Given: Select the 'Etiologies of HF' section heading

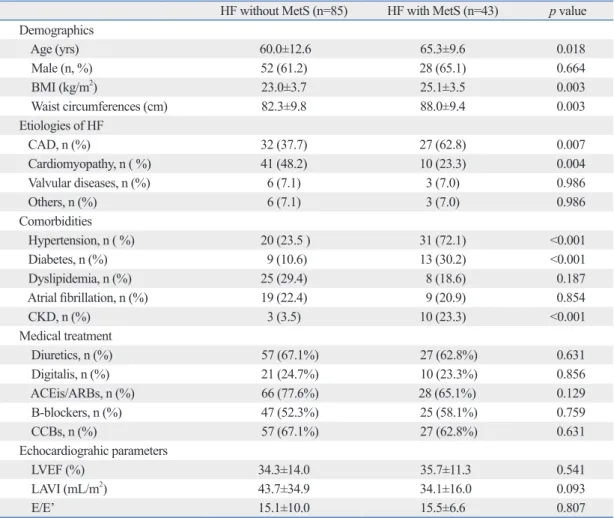Looking at the screenshot, I should pos(61,126).
